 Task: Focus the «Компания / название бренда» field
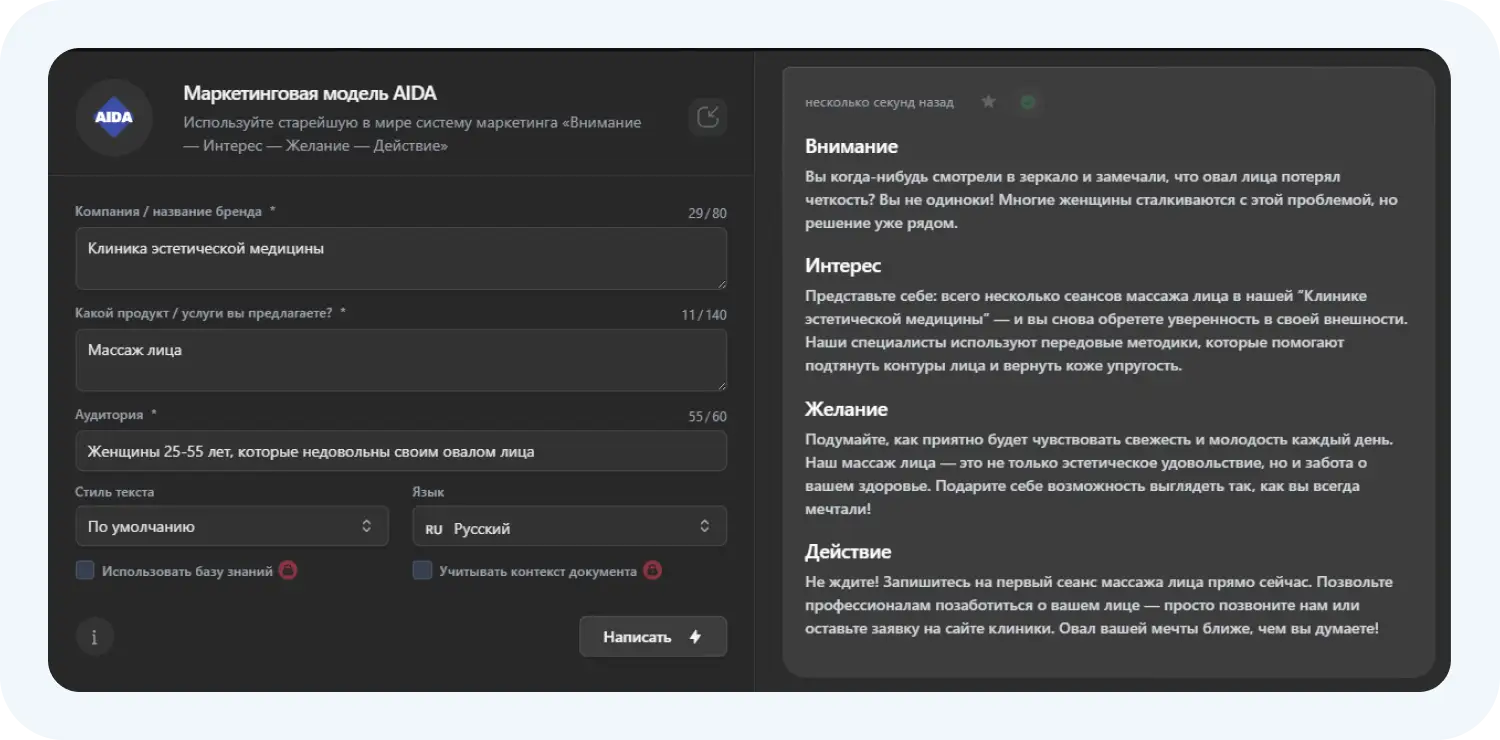(x=400, y=258)
